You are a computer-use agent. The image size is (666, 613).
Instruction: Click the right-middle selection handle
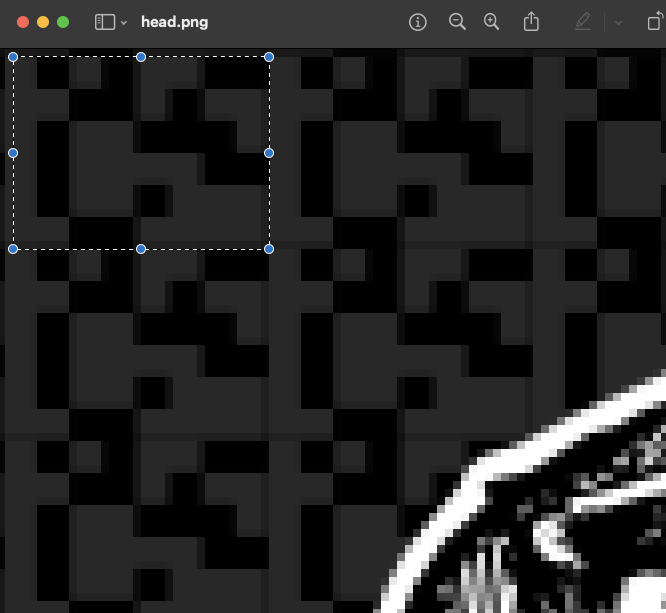[269, 153]
